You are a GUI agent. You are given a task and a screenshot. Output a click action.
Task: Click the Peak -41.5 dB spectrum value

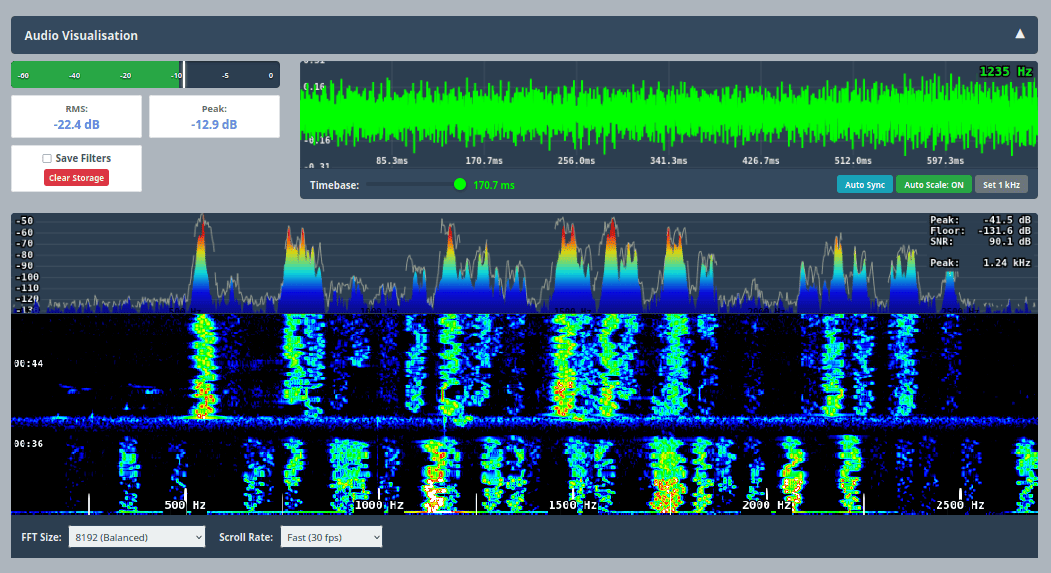tap(1007, 220)
